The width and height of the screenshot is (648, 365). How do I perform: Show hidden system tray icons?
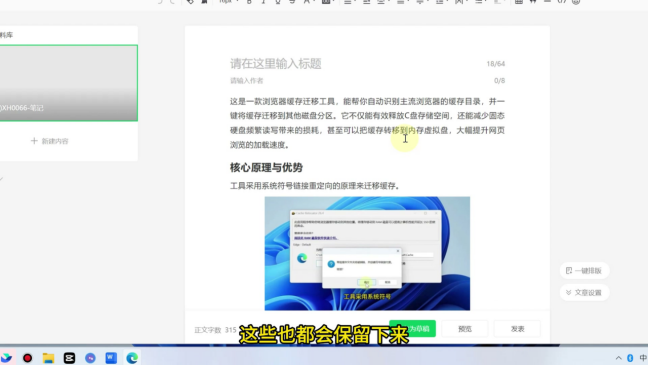618,358
